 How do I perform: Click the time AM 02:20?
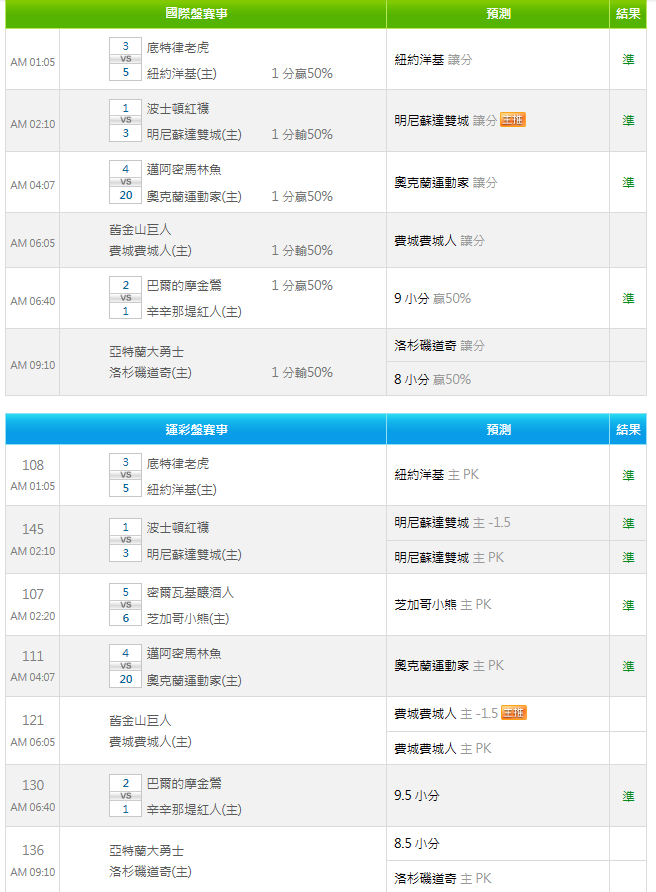point(32,616)
